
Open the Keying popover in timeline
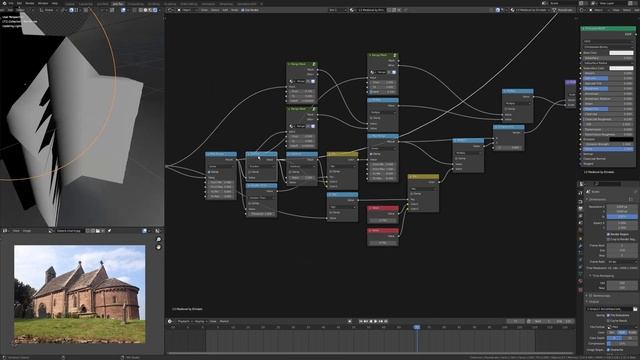pyautogui.click(x=200, y=321)
